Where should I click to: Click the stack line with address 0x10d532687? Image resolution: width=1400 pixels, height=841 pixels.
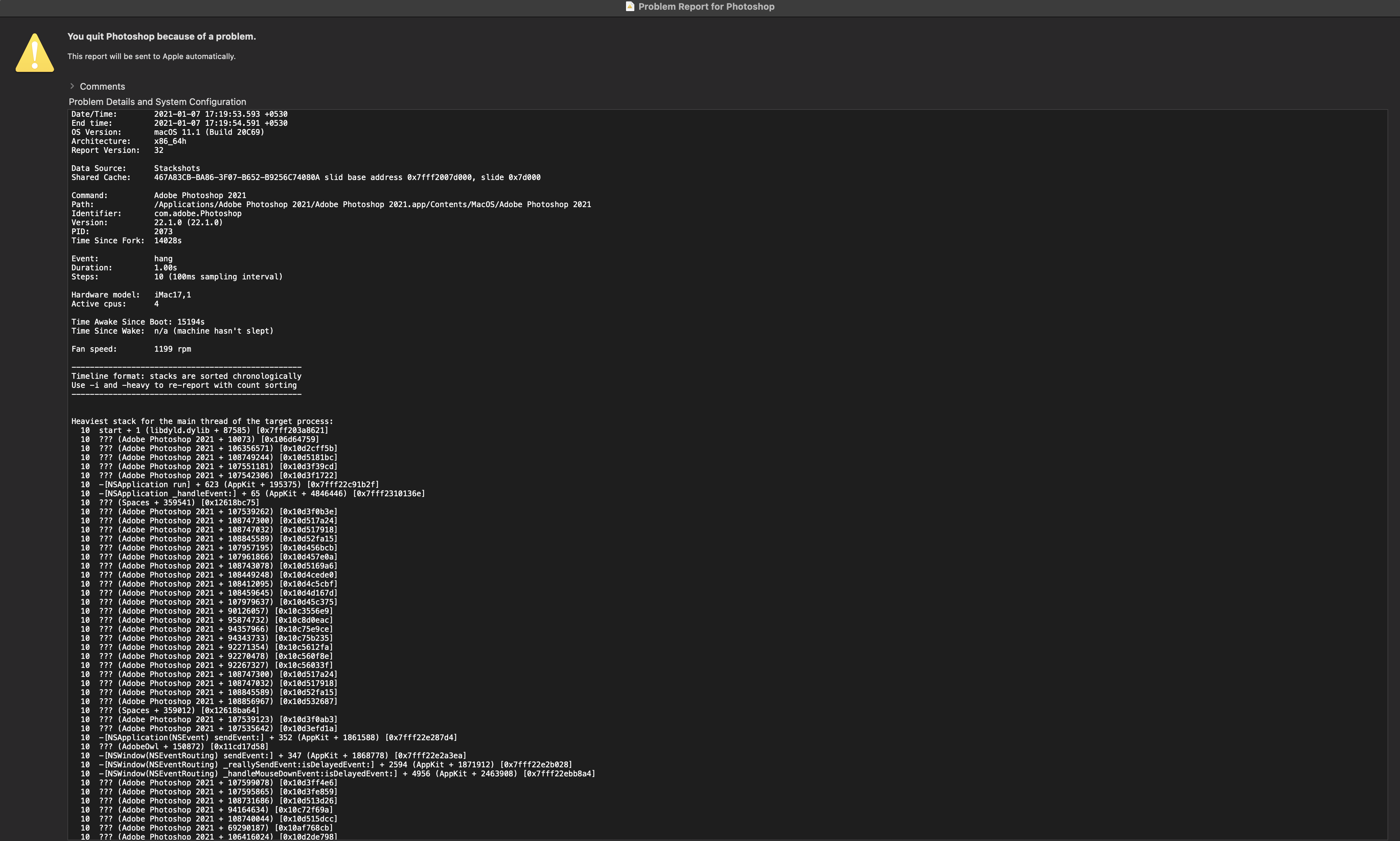[x=209, y=701]
